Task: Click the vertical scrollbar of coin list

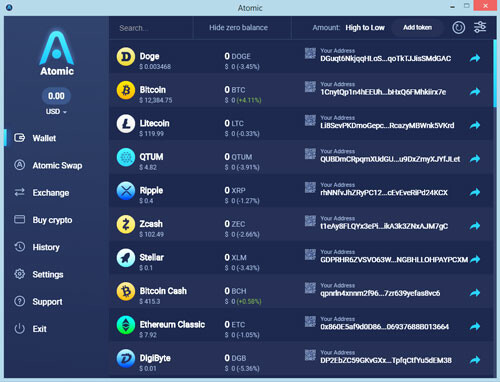Action: 495,74
